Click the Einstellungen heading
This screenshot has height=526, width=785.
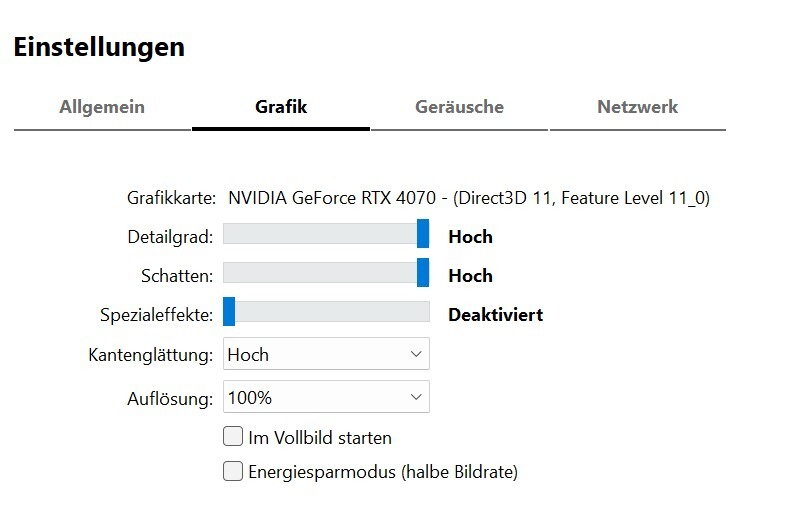[x=99, y=48]
